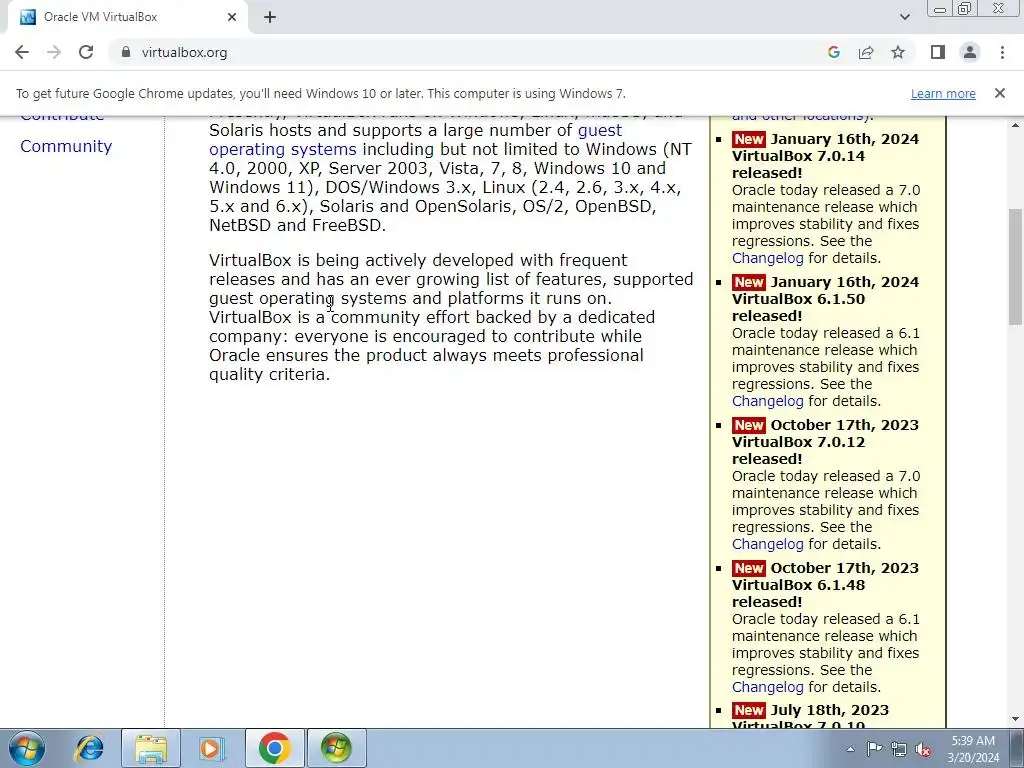The image size is (1024, 768).
Task: Go back using the browser back arrow
Action: pyautogui.click(x=22, y=52)
